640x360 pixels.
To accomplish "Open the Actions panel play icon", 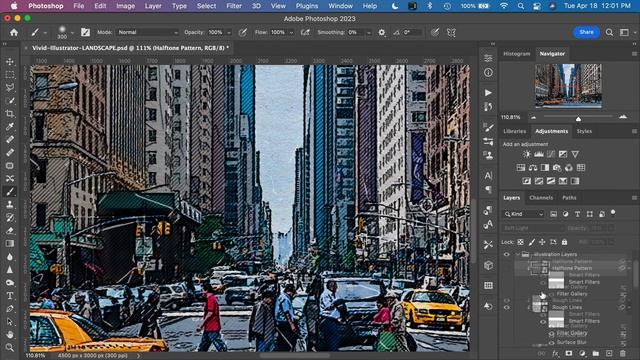I will pyautogui.click(x=488, y=93).
